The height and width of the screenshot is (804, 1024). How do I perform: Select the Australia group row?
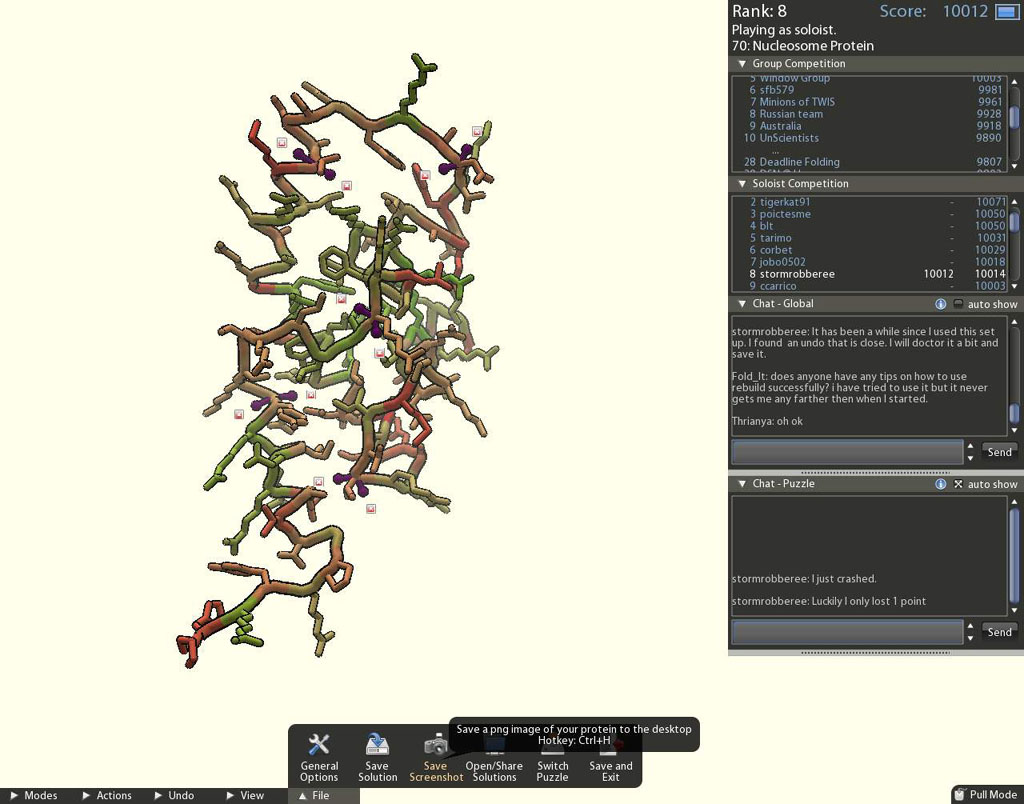[869, 126]
